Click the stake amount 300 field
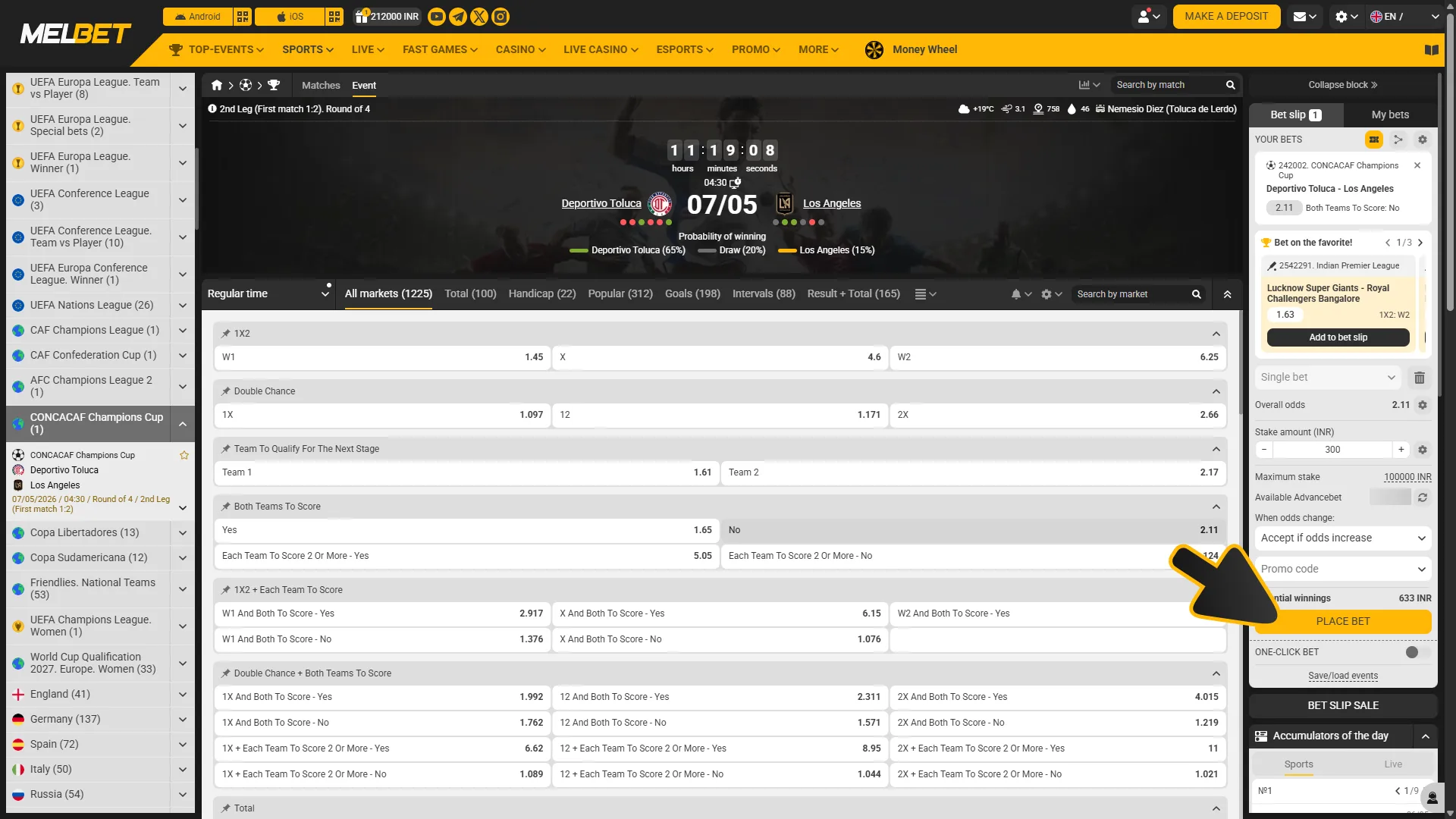The height and width of the screenshot is (819, 1456). point(1332,450)
